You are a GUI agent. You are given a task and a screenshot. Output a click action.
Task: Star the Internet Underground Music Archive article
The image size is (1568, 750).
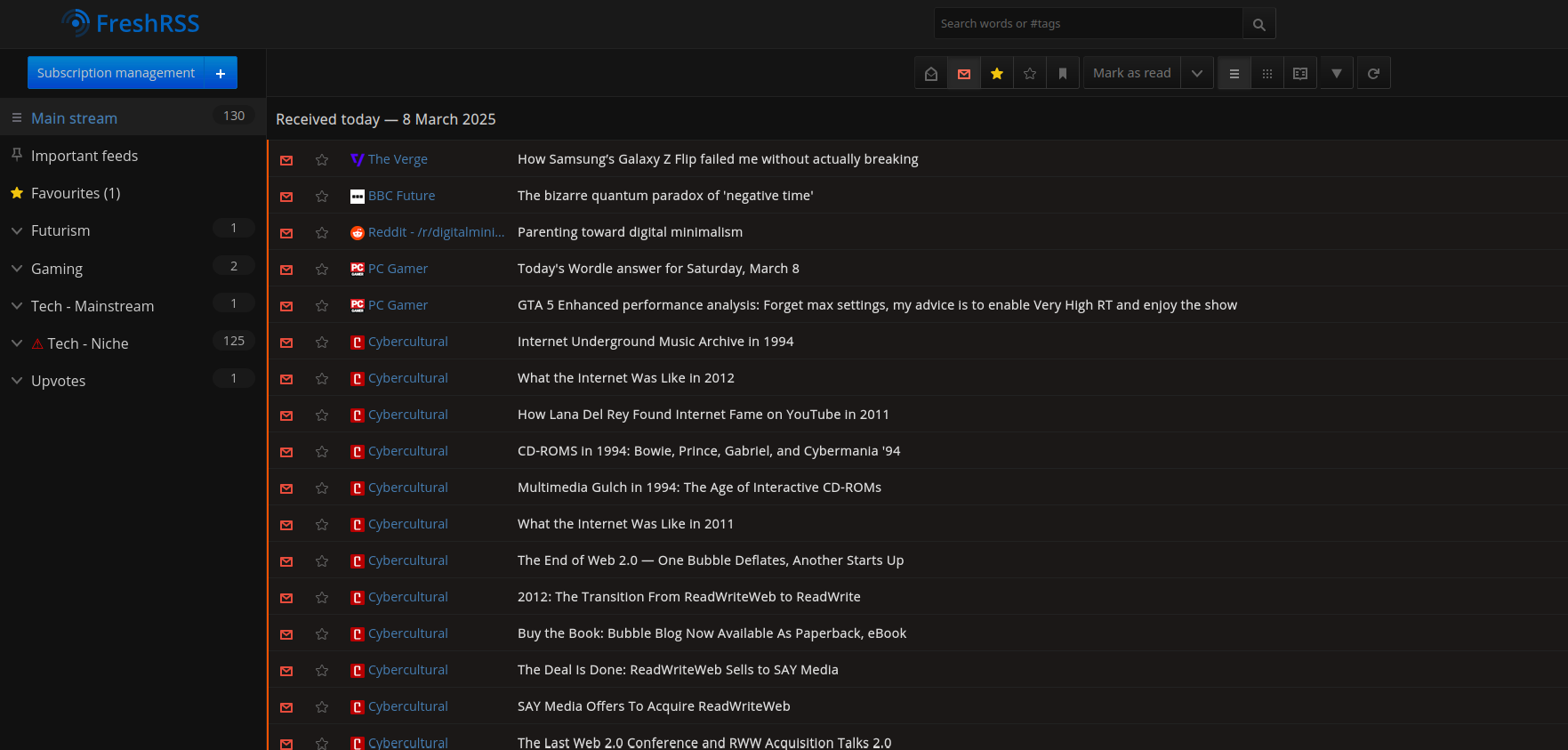[x=322, y=343]
